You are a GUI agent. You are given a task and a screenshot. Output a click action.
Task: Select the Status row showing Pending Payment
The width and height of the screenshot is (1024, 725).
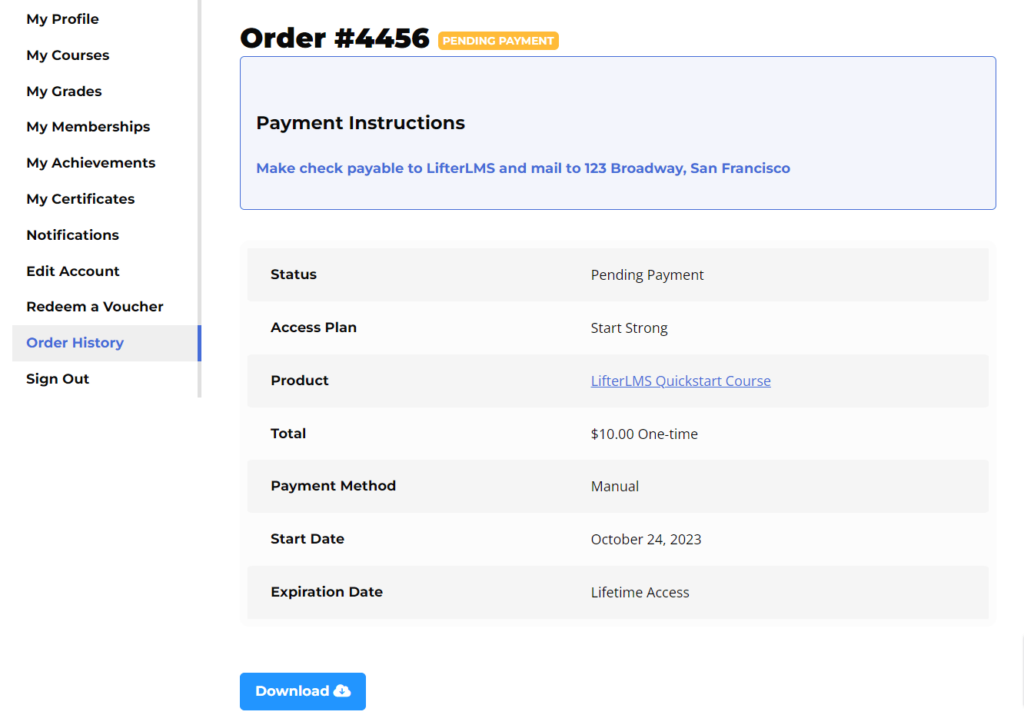click(x=647, y=274)
